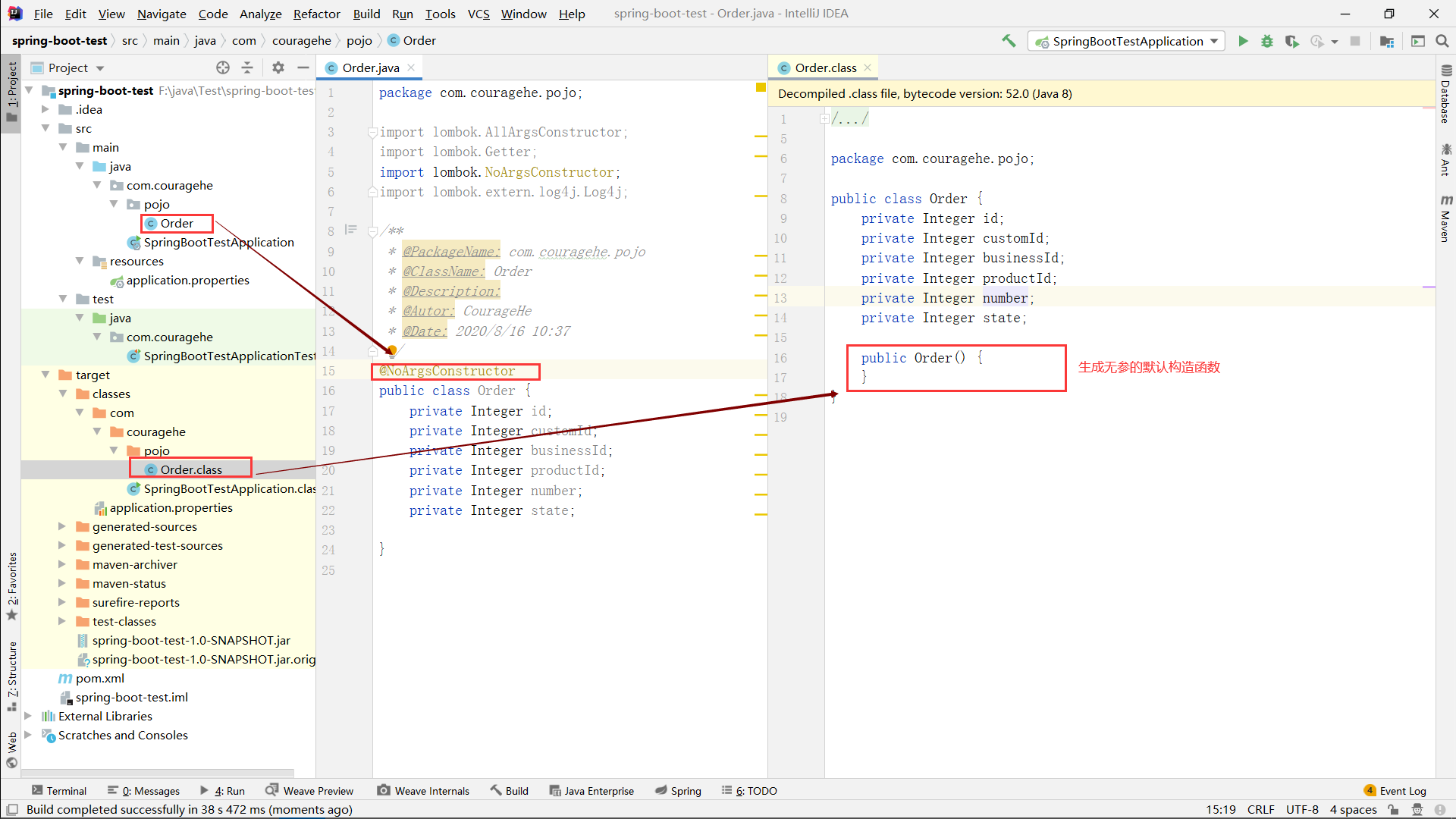The width and height of the screenshot is (1456, 819).
Task: Click the lock read-only status bar icon
Action: (x=1394, y=809)
